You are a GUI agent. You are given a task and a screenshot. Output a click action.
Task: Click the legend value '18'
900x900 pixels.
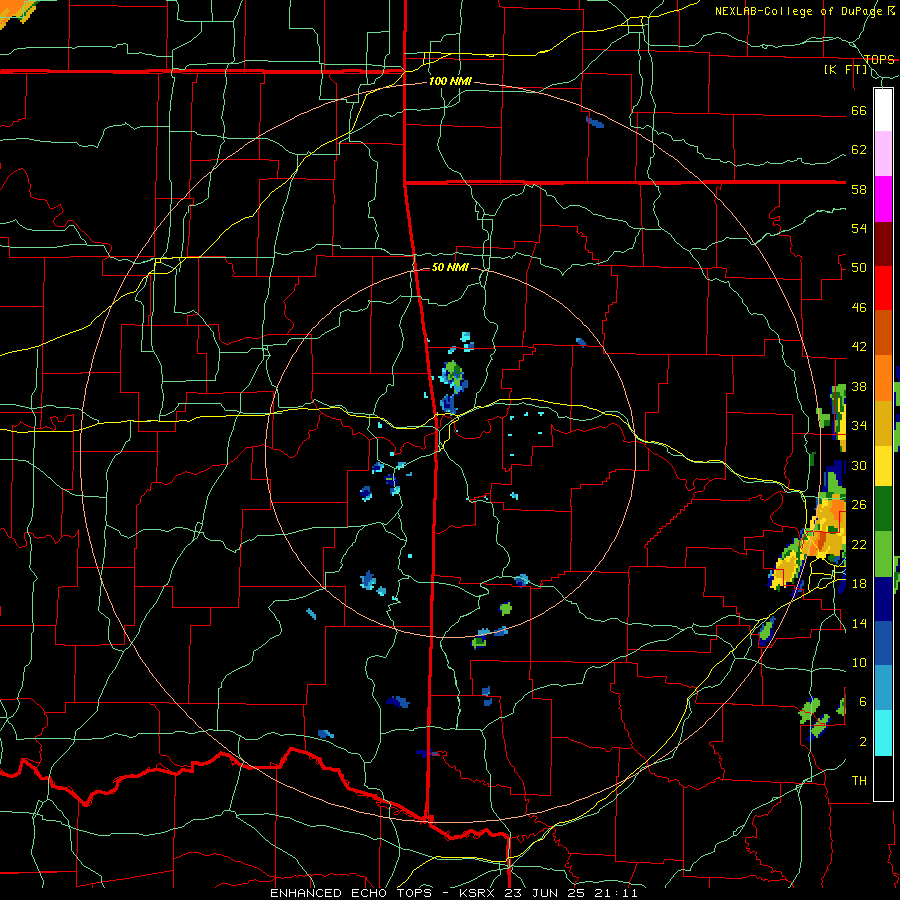(x=859, y=584)
